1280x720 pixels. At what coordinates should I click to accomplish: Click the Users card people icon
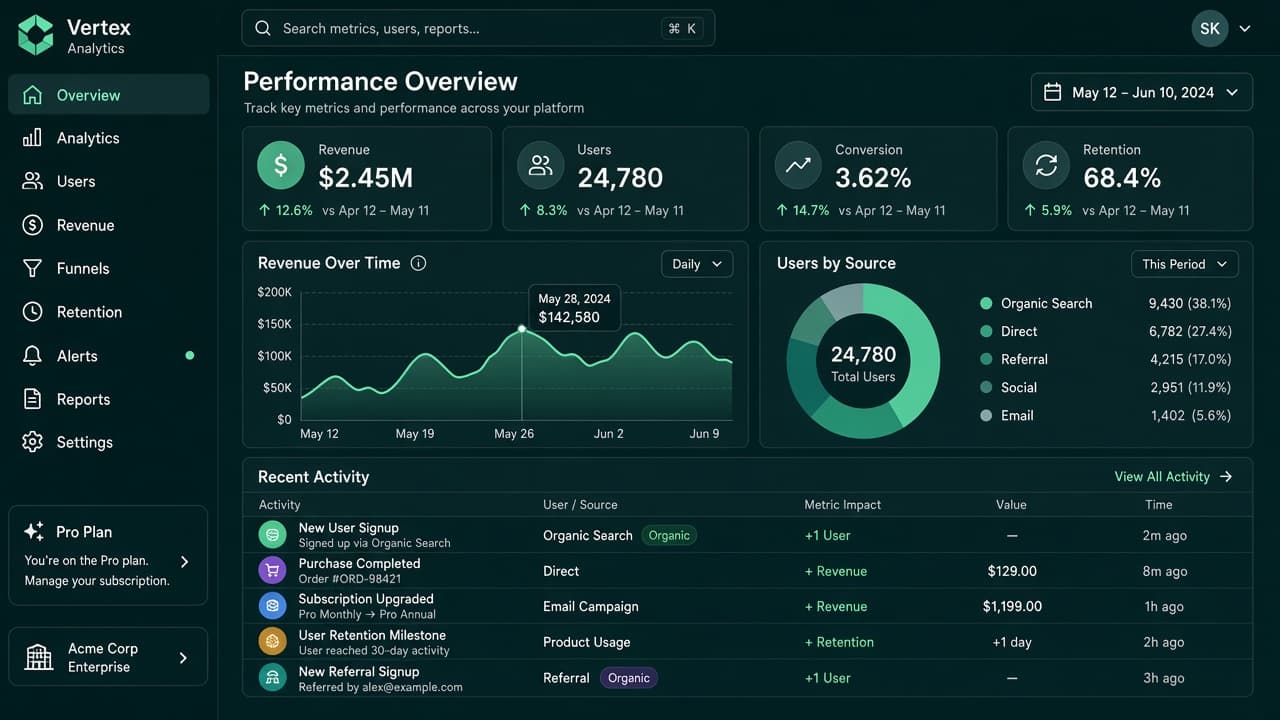[x=541, y=166]
